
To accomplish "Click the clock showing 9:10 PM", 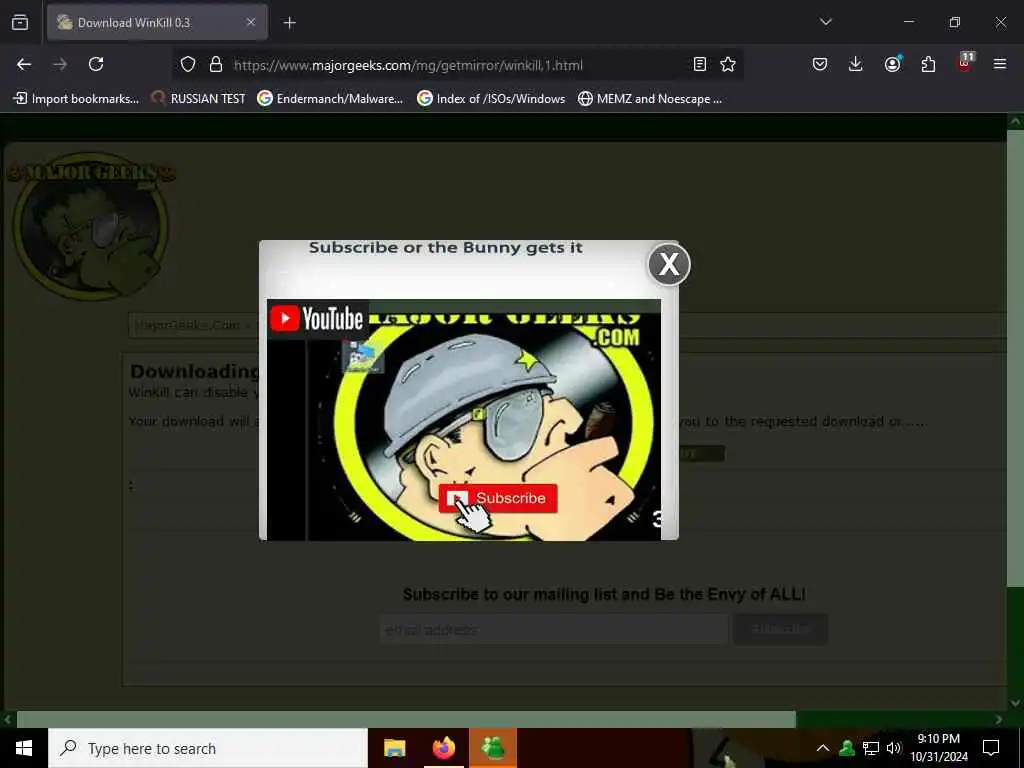I will (x=939, y=748).
